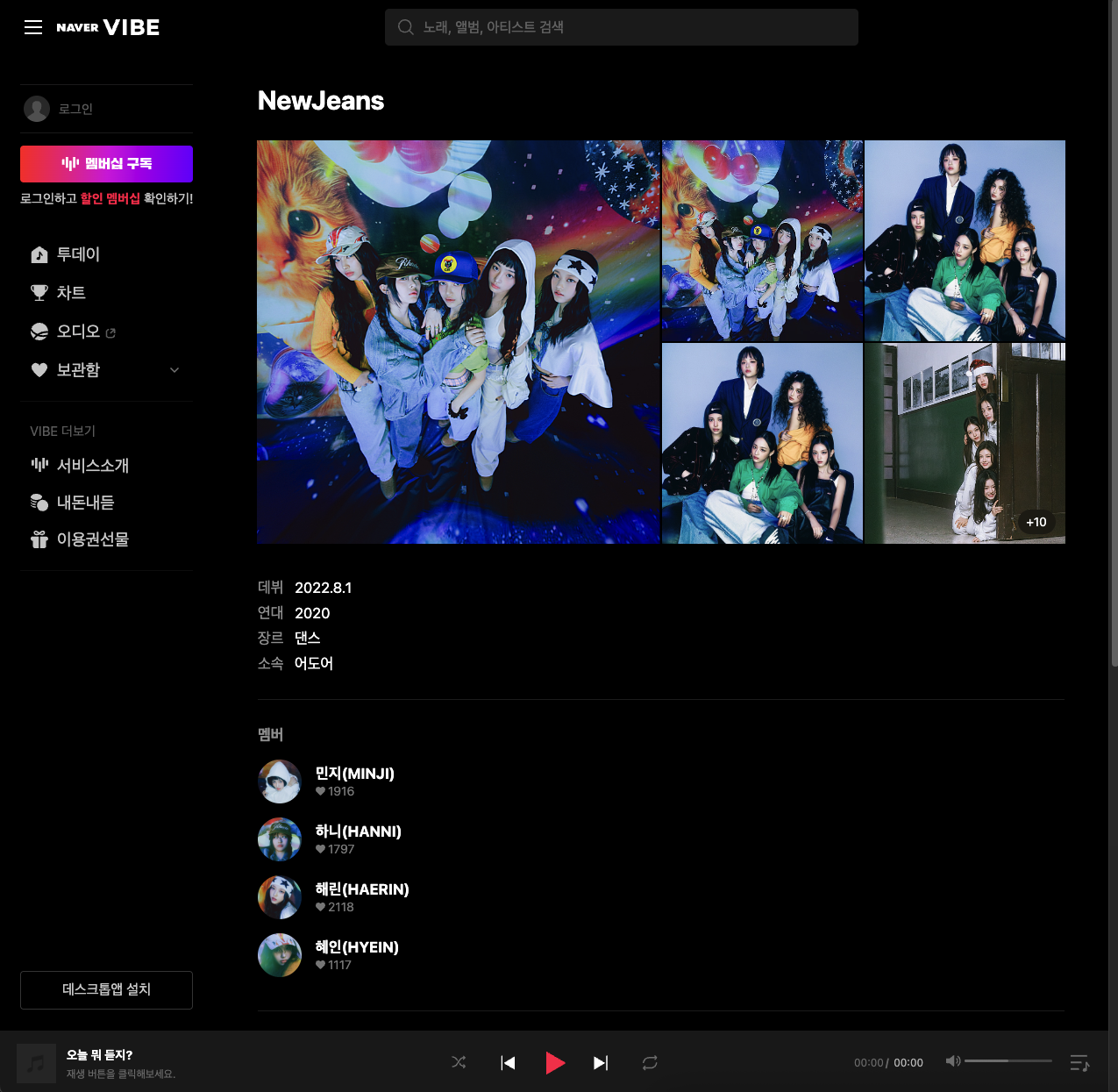Click the NAVER VIBE logo
The image size is (1118, 1092).
[108, 27]
